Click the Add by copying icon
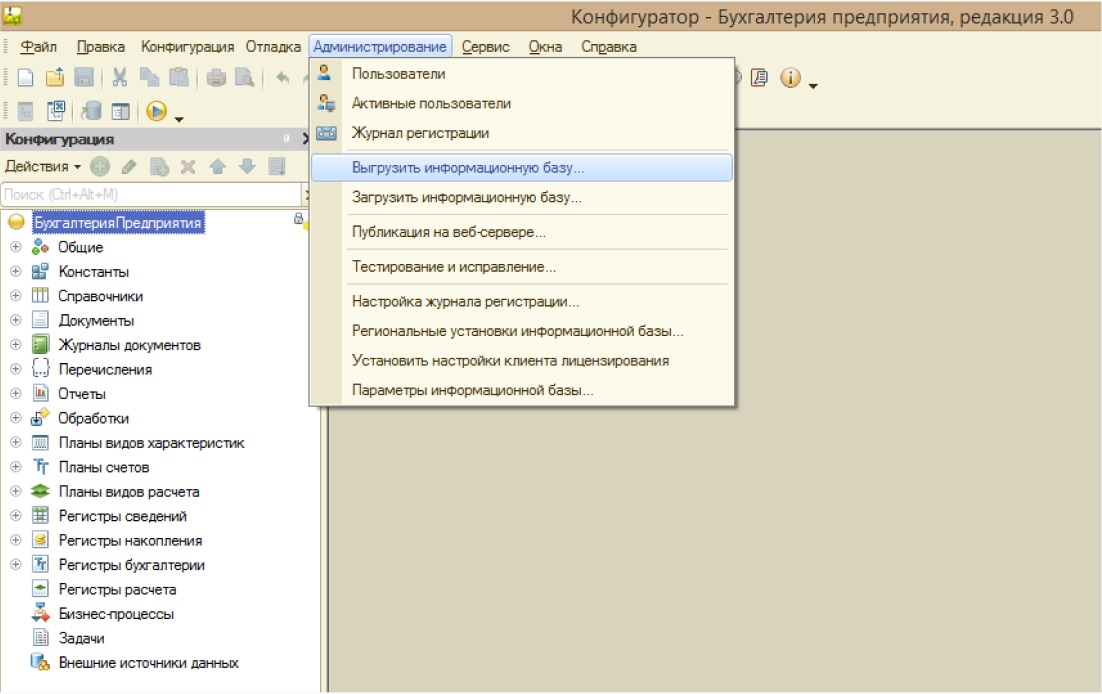The width and height of the screenshot is (1102, 694). coord(159,167)
